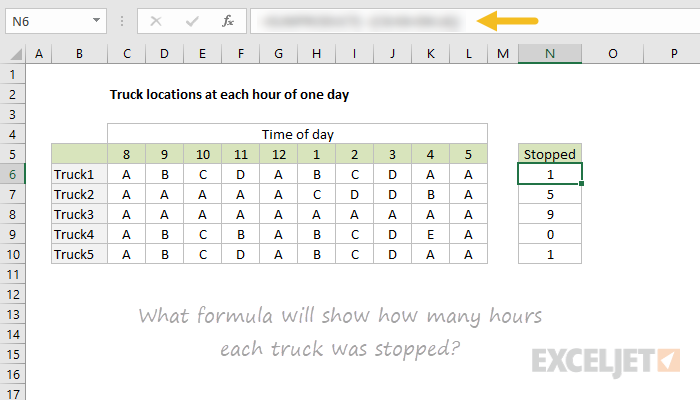Select the Truck1 row label cell
The width and height of the screenshot is (700, 400).
coord(79,174)
